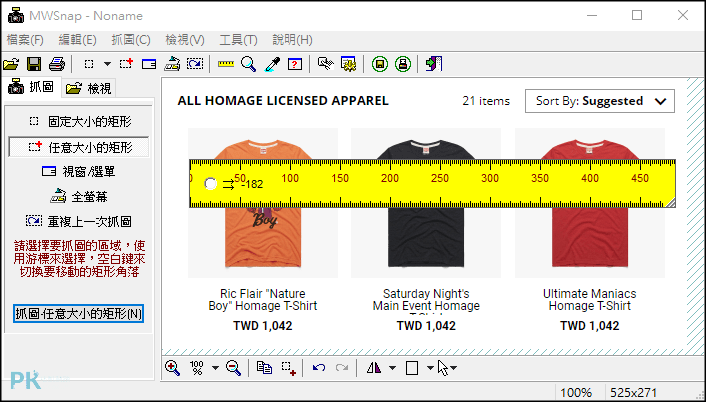Image resolution: width=706 pixels, height=402 pixels.
Task: Open frame border dropdown arrow
Action: pyautogui.click(x=430, y=368)
